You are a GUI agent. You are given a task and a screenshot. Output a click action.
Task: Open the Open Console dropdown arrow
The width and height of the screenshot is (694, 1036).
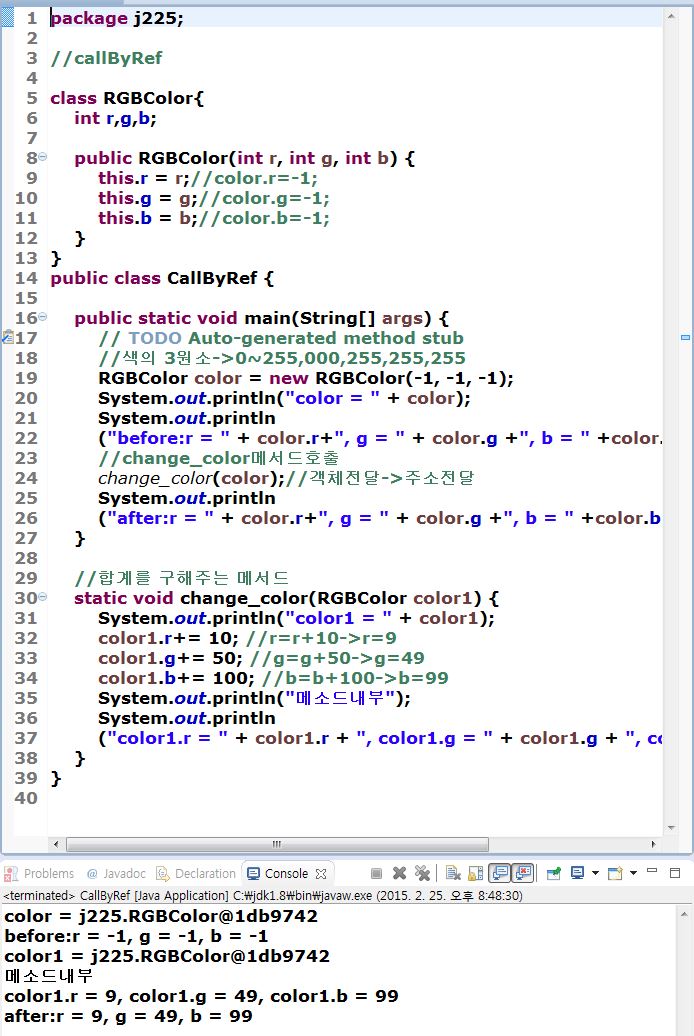click(633, 873)
